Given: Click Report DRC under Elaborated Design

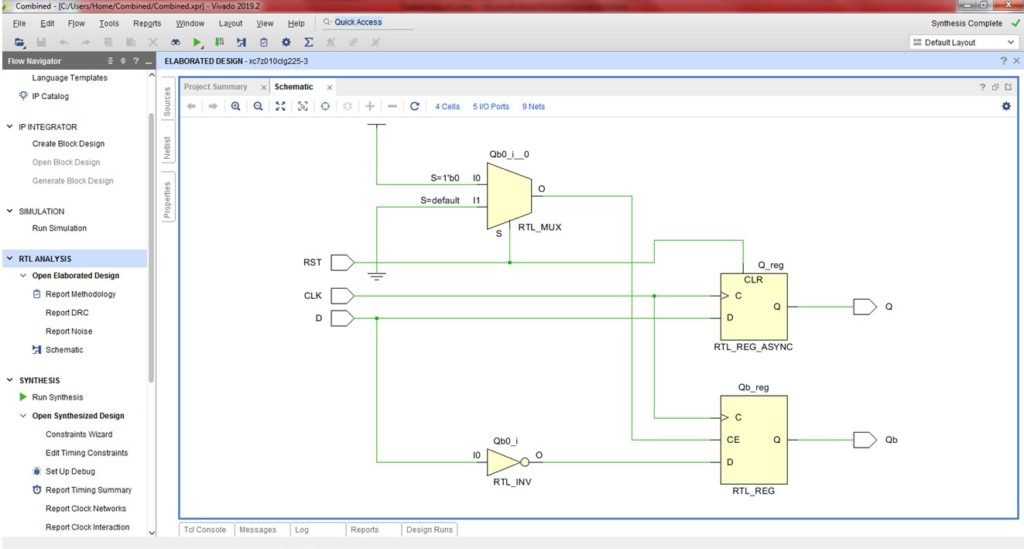Looking at the screenshot, I should pos(67,313).
